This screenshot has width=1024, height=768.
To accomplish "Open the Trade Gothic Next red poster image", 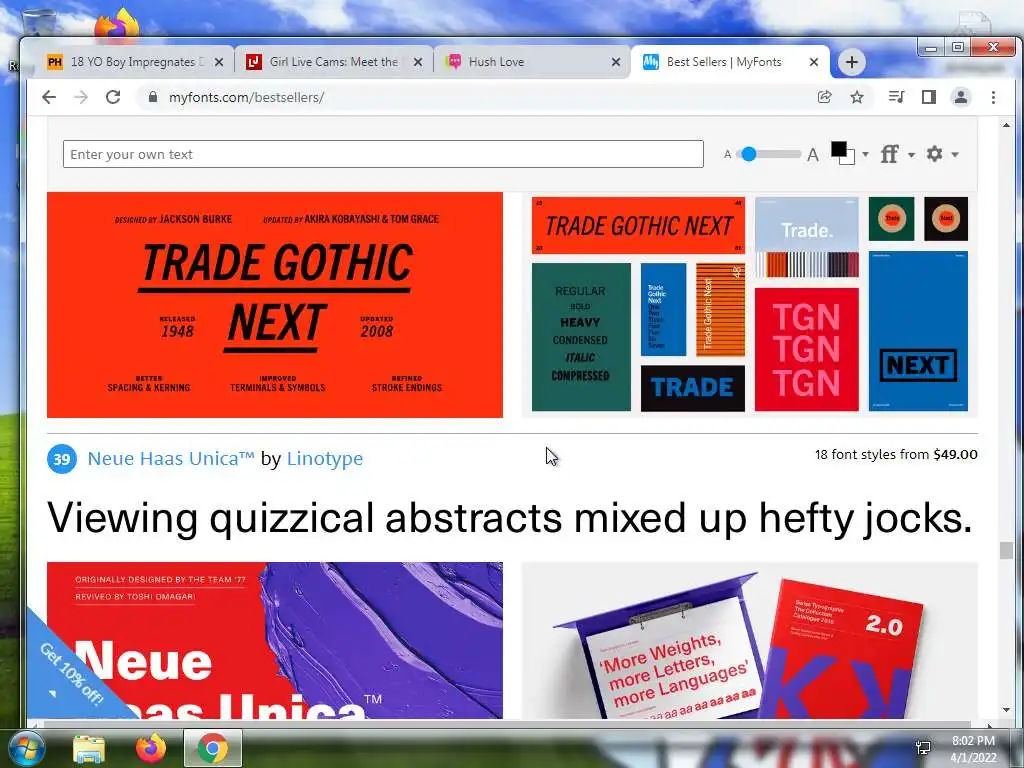I will pos(275,305).
